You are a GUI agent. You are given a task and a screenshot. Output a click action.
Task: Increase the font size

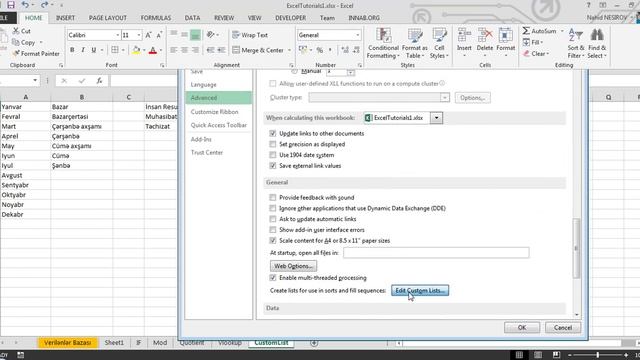[x=149, y=35]
